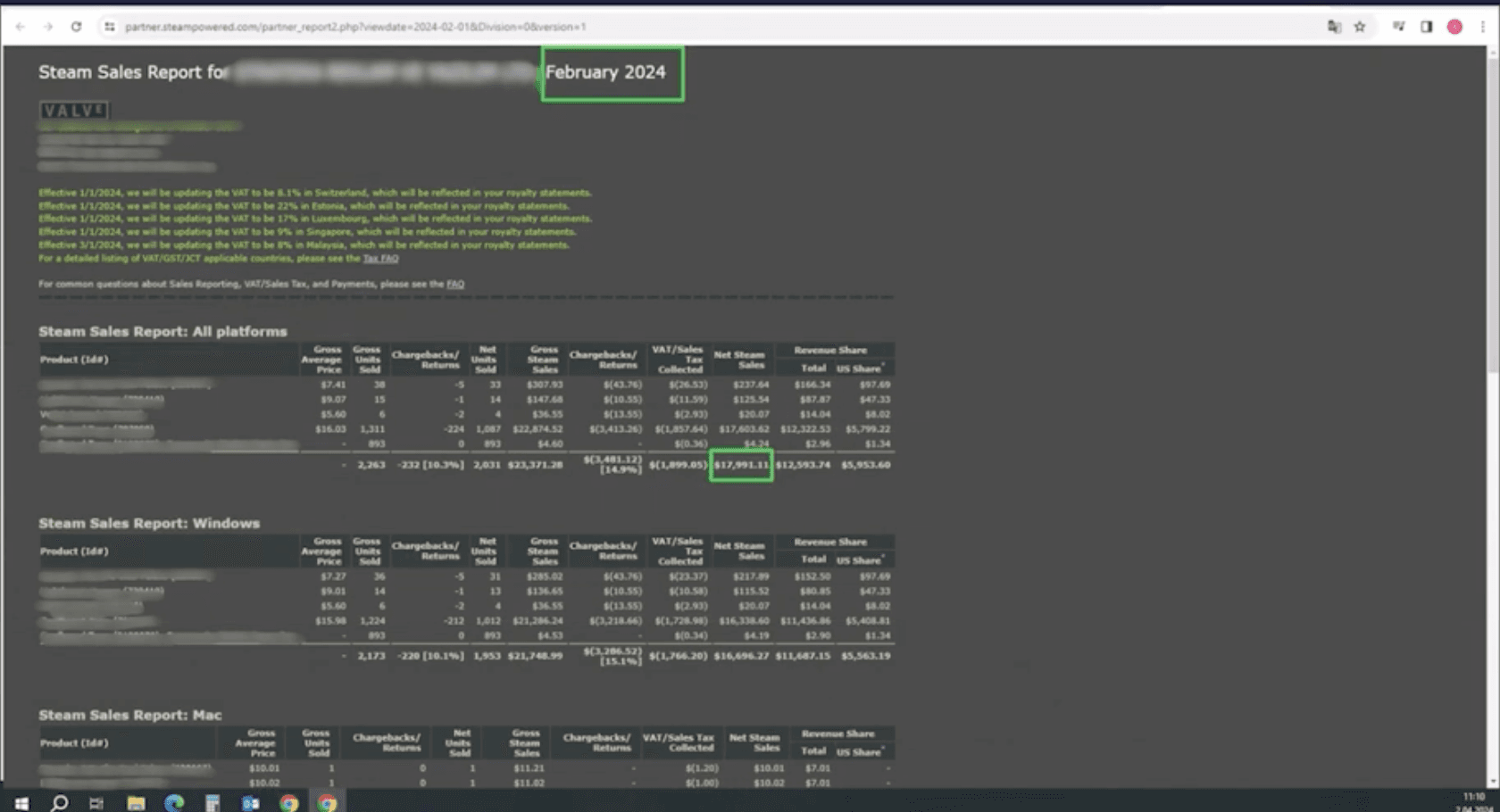
Task: Open Outlook from the taskbar
Action: coord(251,803)
